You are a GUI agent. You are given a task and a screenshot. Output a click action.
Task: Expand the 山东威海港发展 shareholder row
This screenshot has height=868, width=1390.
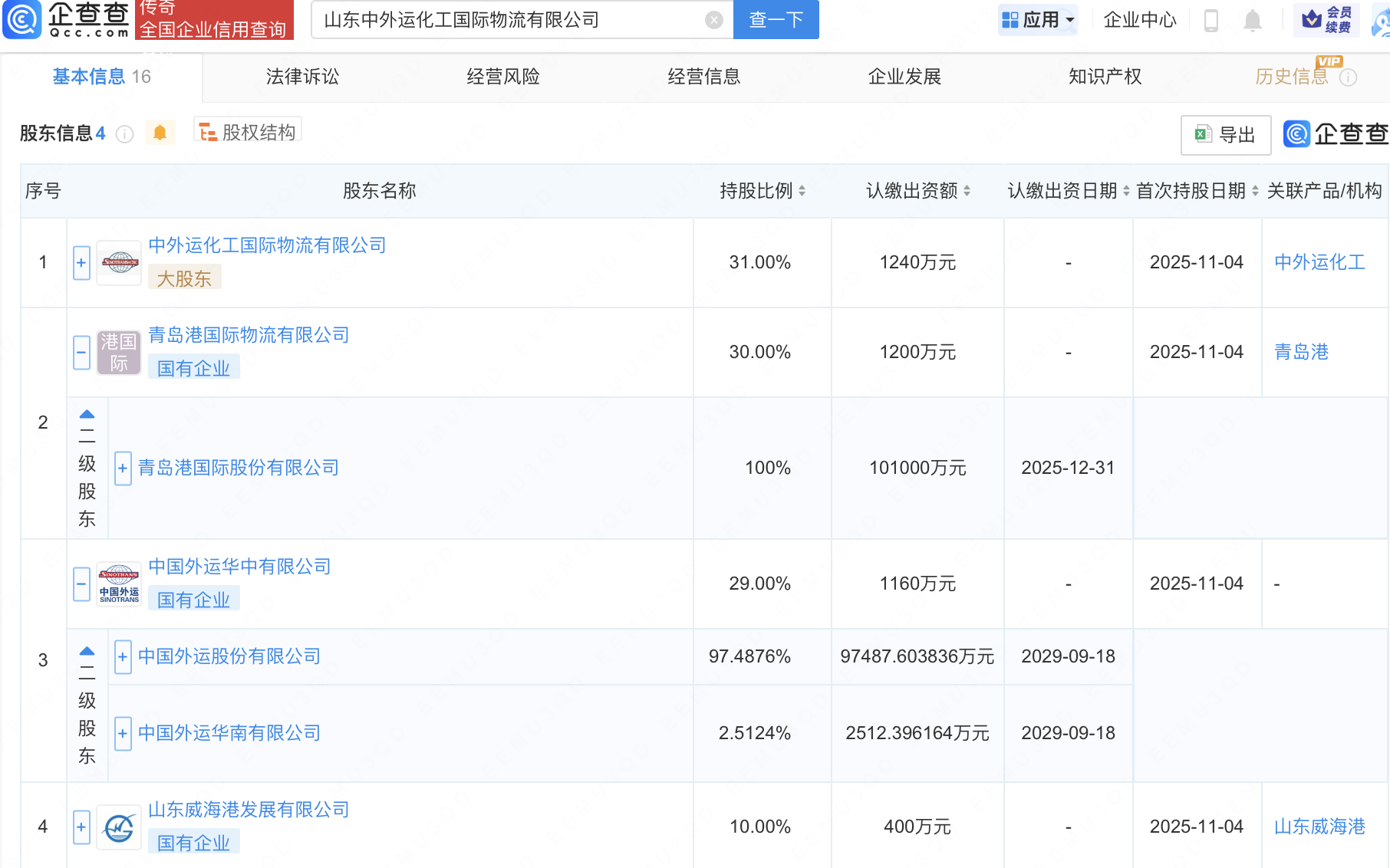81,827
